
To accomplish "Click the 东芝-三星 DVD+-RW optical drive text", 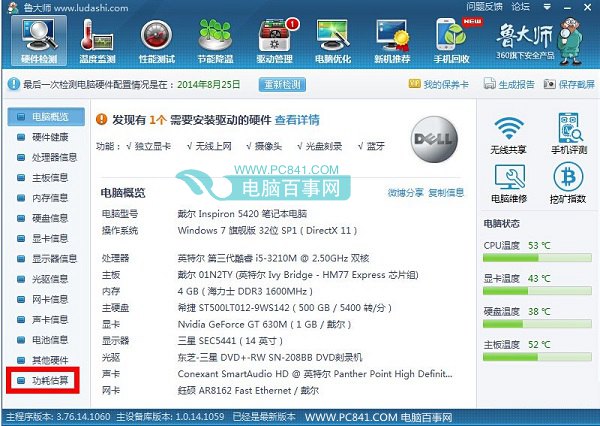I will point(270,357).
